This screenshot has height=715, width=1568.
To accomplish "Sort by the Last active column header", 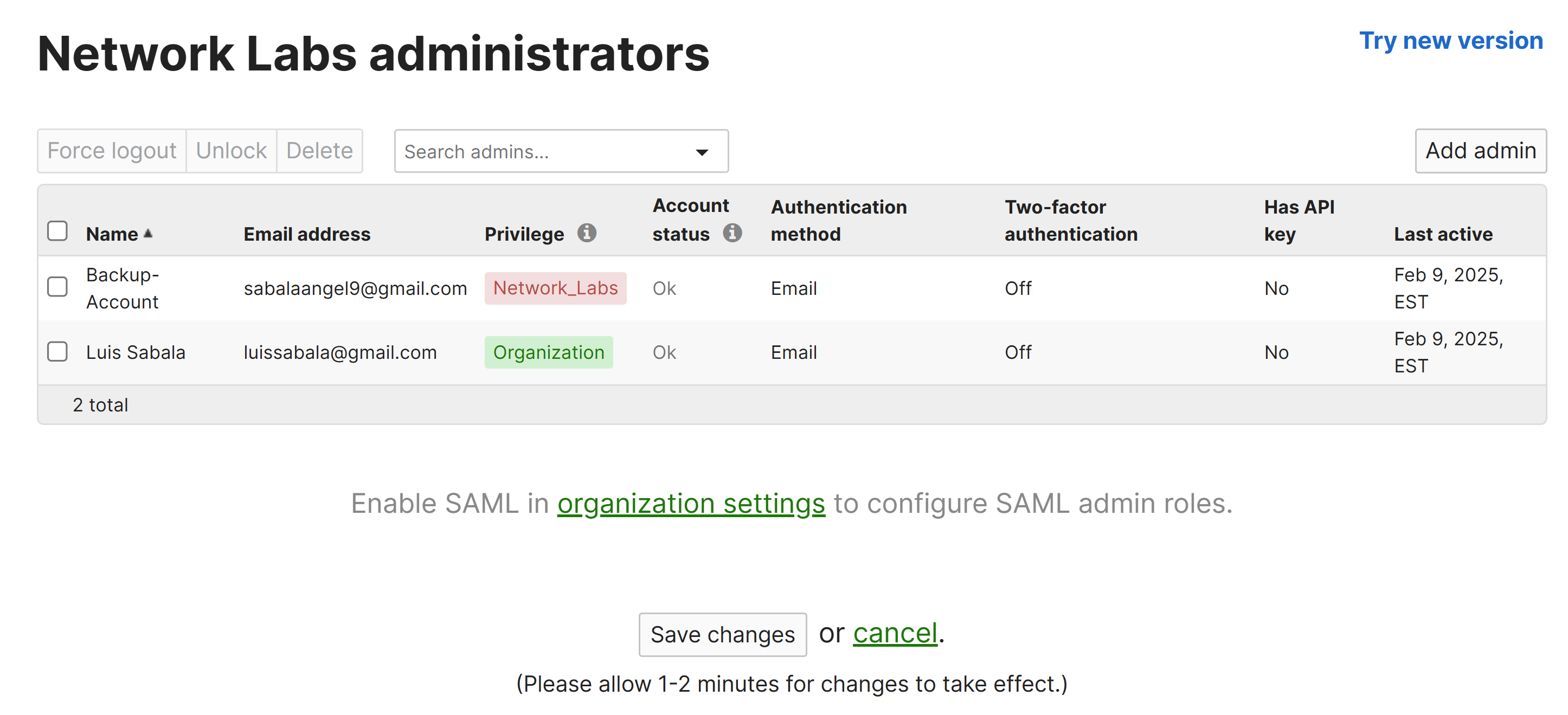I will coord(1443,234).
